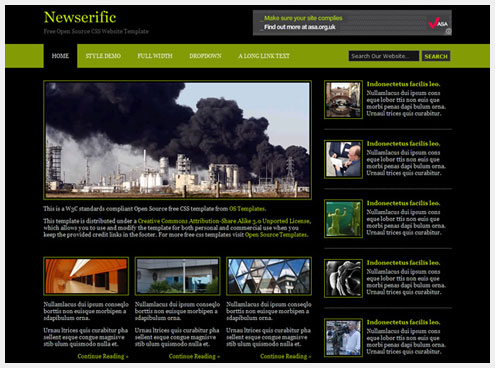This screenshot has height=368, width=495.
Task: Continue Reading under orange corridor article
Action: click(103, 356)
